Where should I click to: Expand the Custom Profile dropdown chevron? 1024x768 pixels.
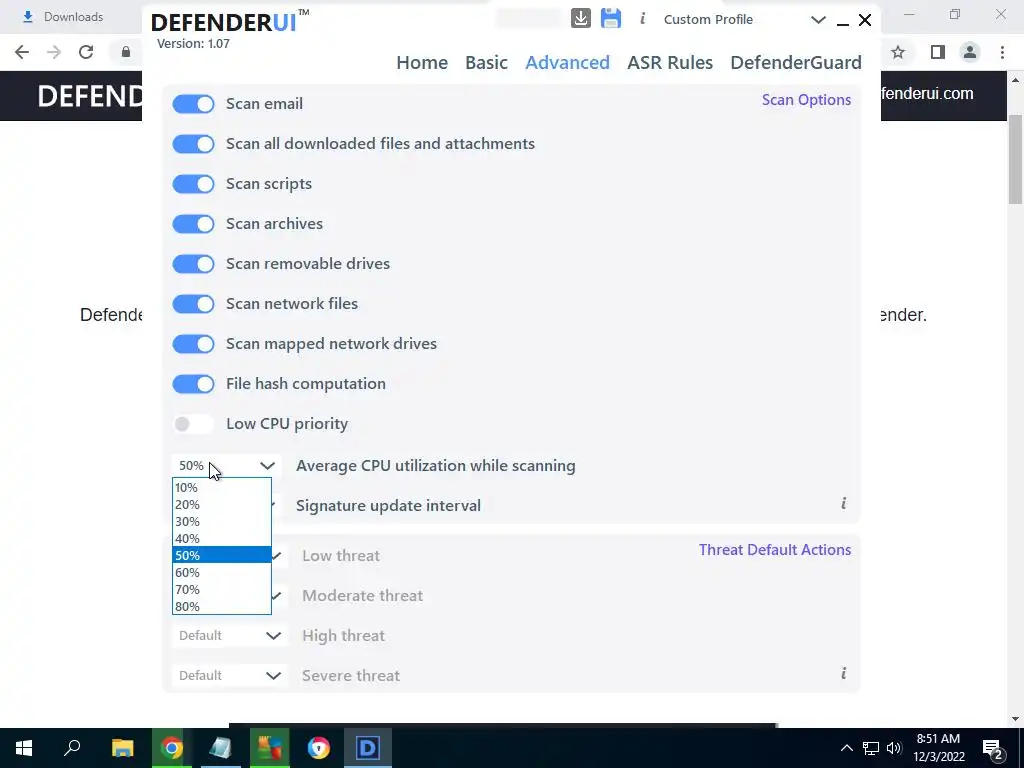tap(818, 20)
